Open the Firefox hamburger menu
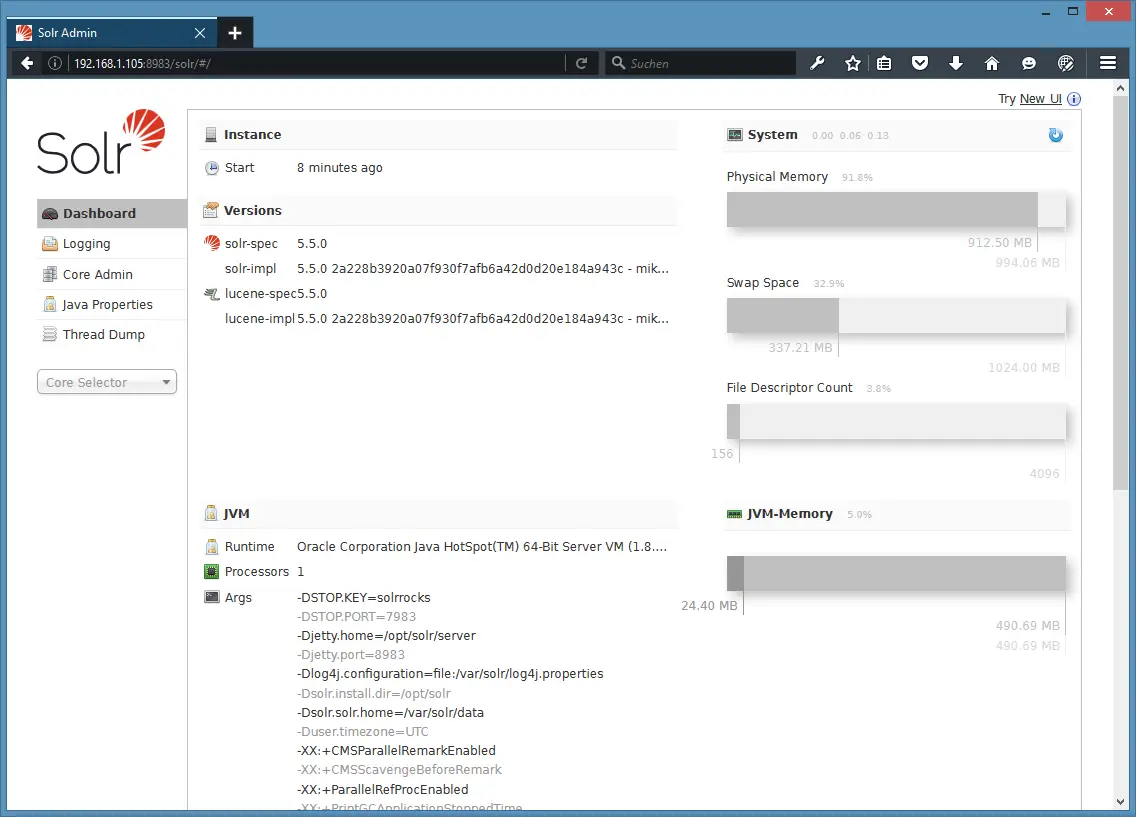The width and height of the screenshot is (1136, 817). [x=1107, y=63]
